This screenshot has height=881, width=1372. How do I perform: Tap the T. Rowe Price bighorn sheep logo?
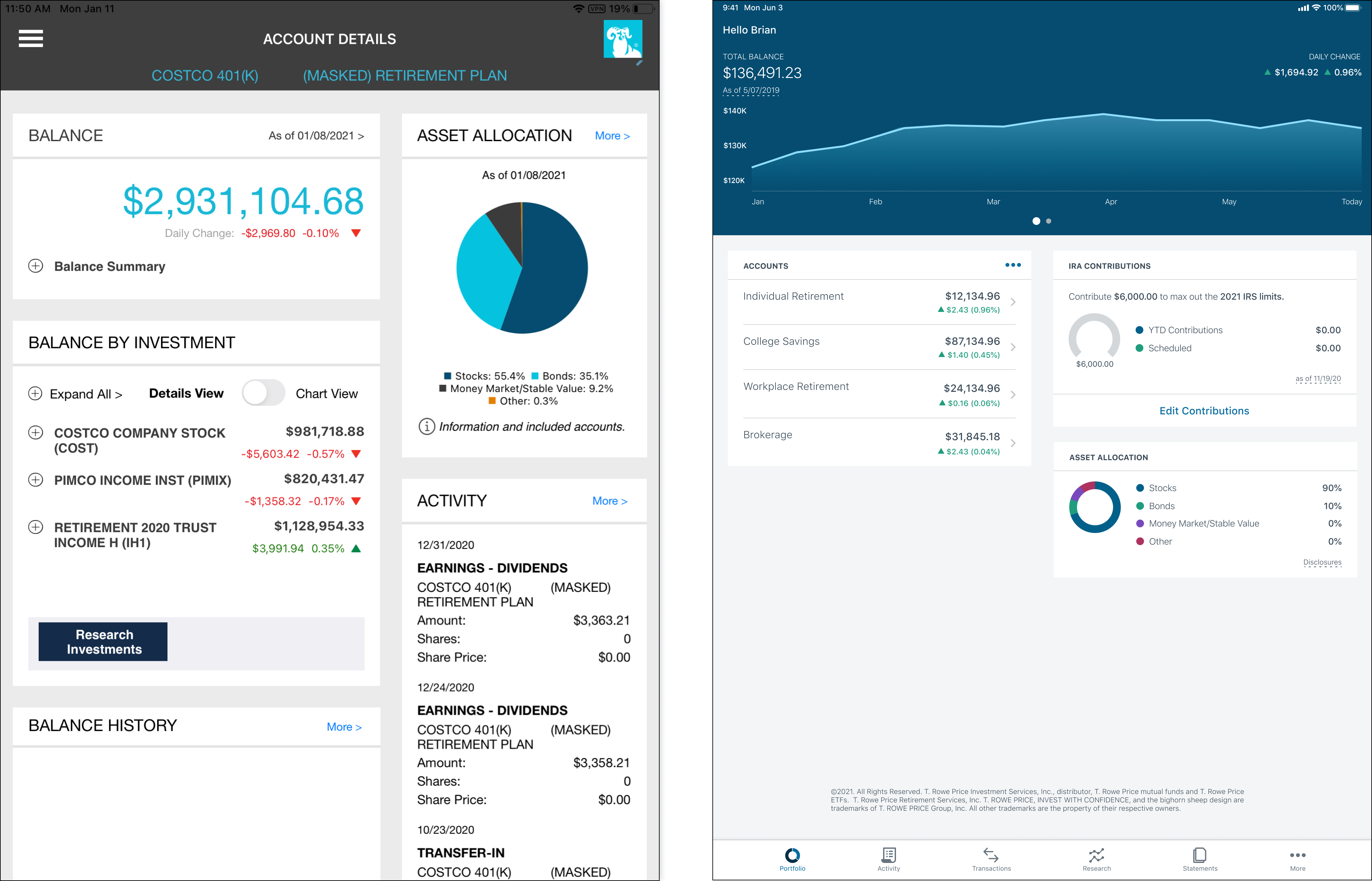point(623,39)
